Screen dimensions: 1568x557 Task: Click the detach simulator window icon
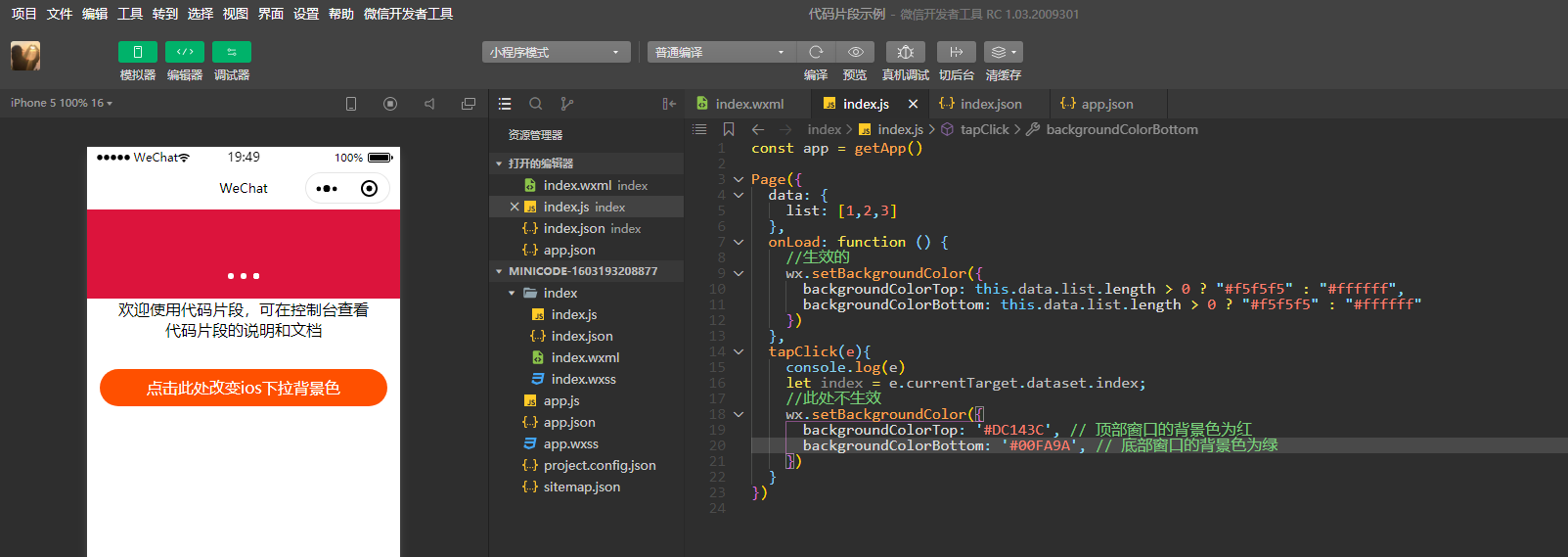click(x=469, y=104)
